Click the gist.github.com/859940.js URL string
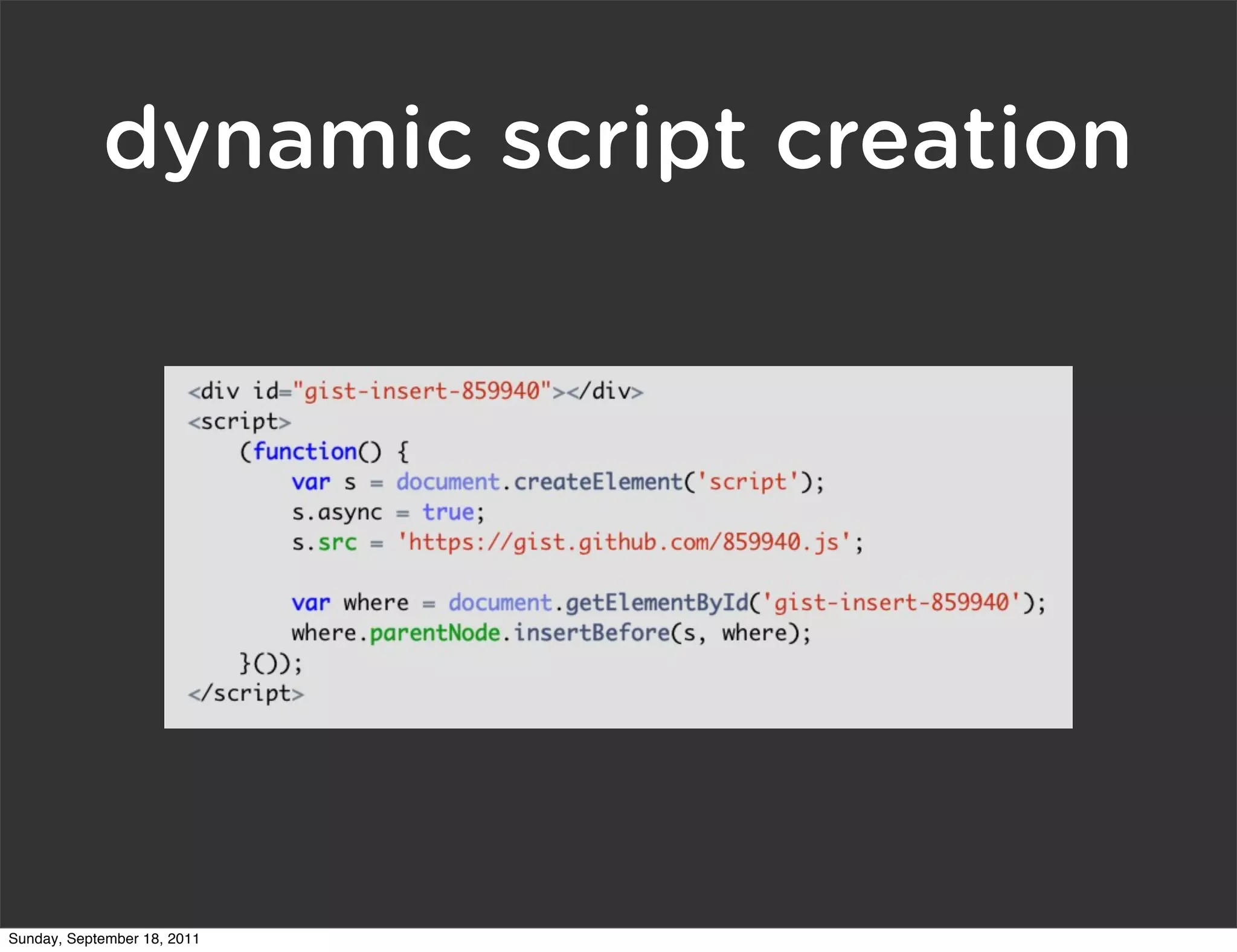Image resolution: width=1237 pixels, height=952 pixels. pyautogui.click(x=625, y=542)
